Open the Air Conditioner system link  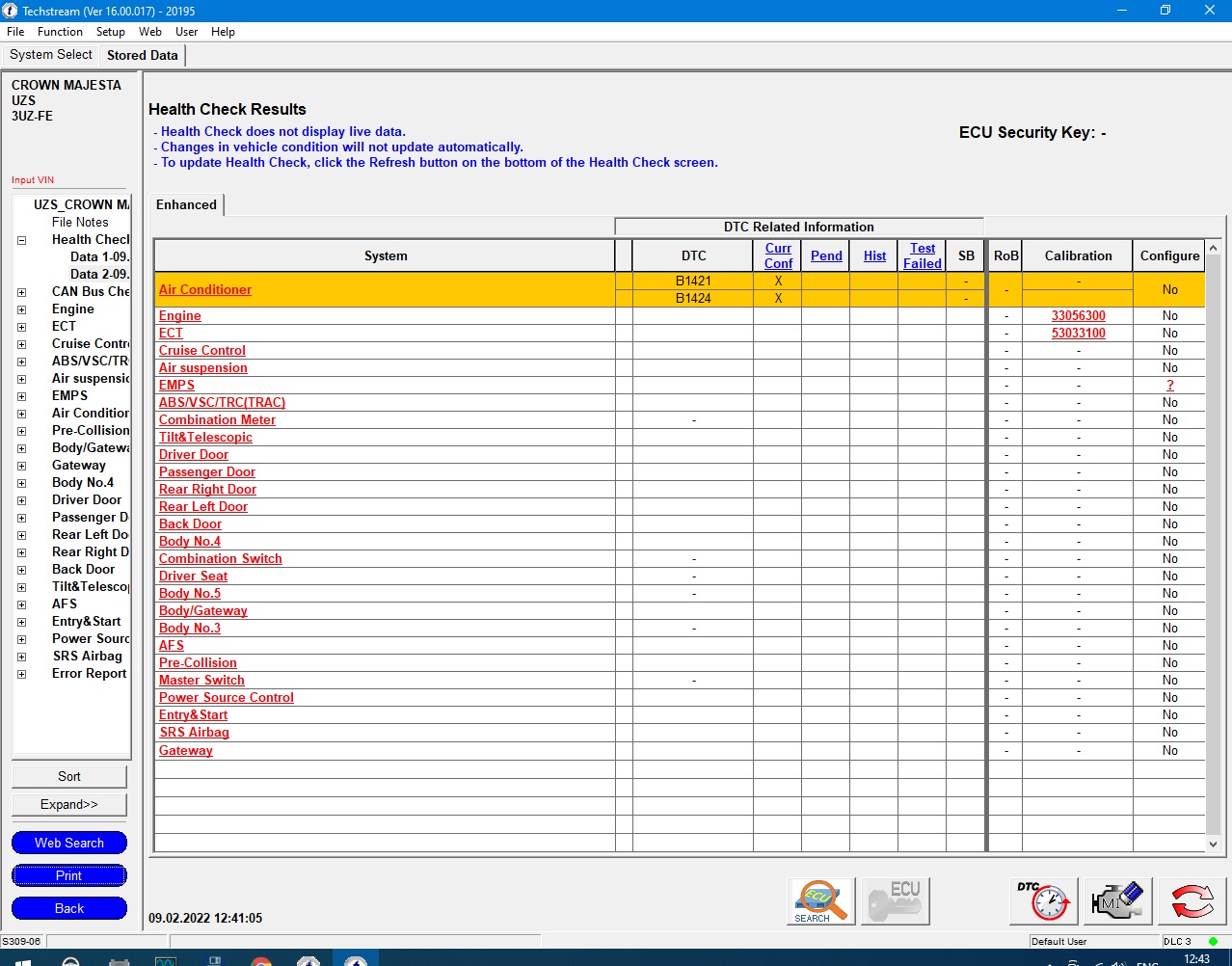coord(205,289)
